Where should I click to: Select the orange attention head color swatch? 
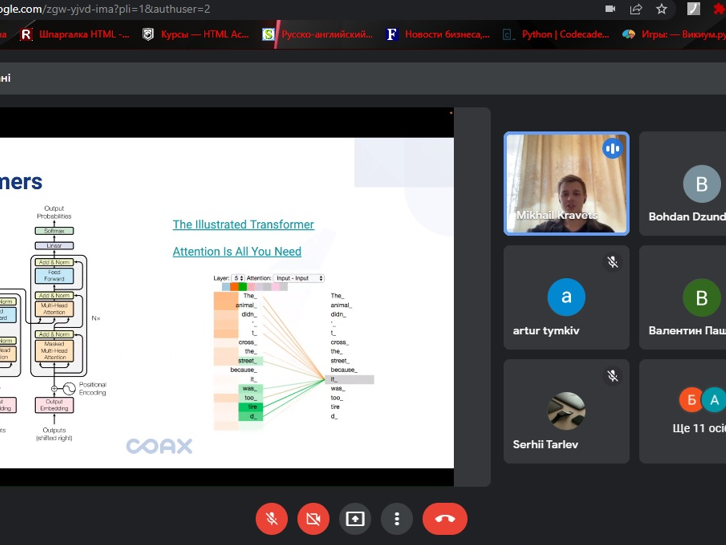[235, 287]
